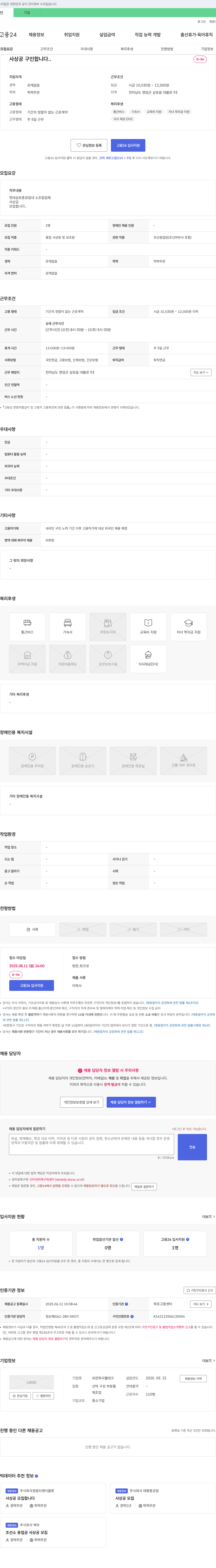The height and width of the screenshot is (1568, 216).
Task: Click the 채용정보 더퍽 button in 기업정보
Action: click(x=193, y=1379)
